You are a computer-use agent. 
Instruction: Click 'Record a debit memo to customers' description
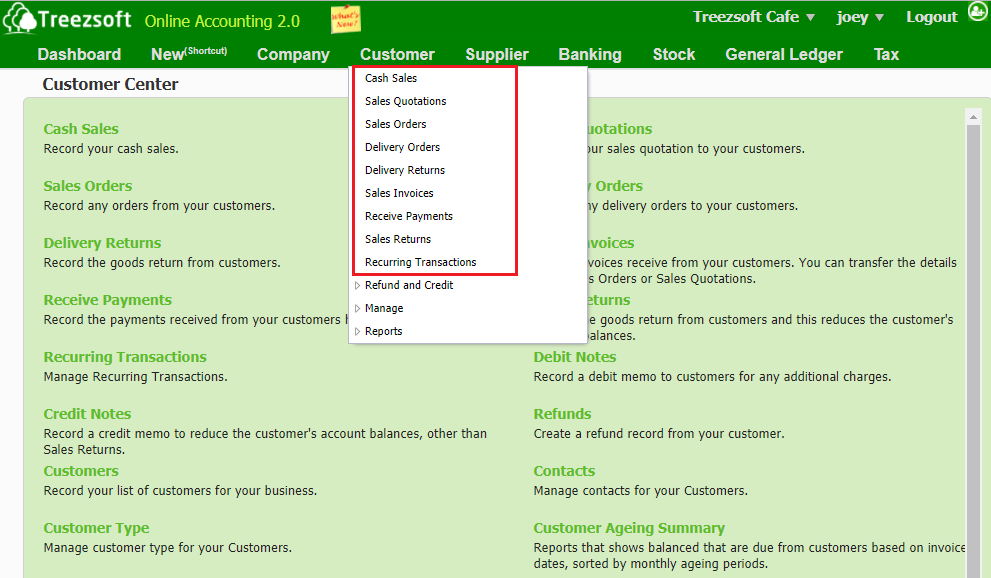pyautogui.click(x=712, y=377)
